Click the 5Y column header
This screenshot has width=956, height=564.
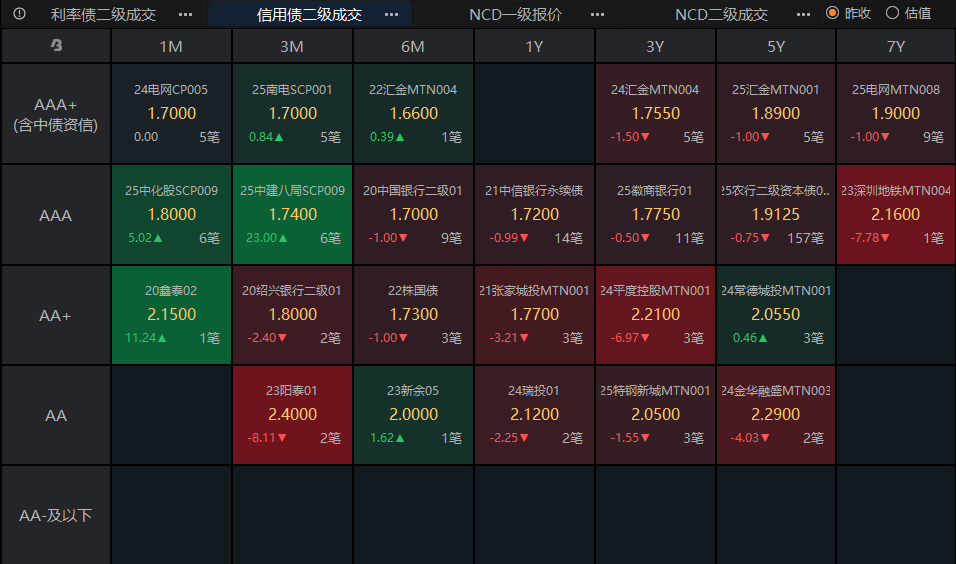[776, 46]
